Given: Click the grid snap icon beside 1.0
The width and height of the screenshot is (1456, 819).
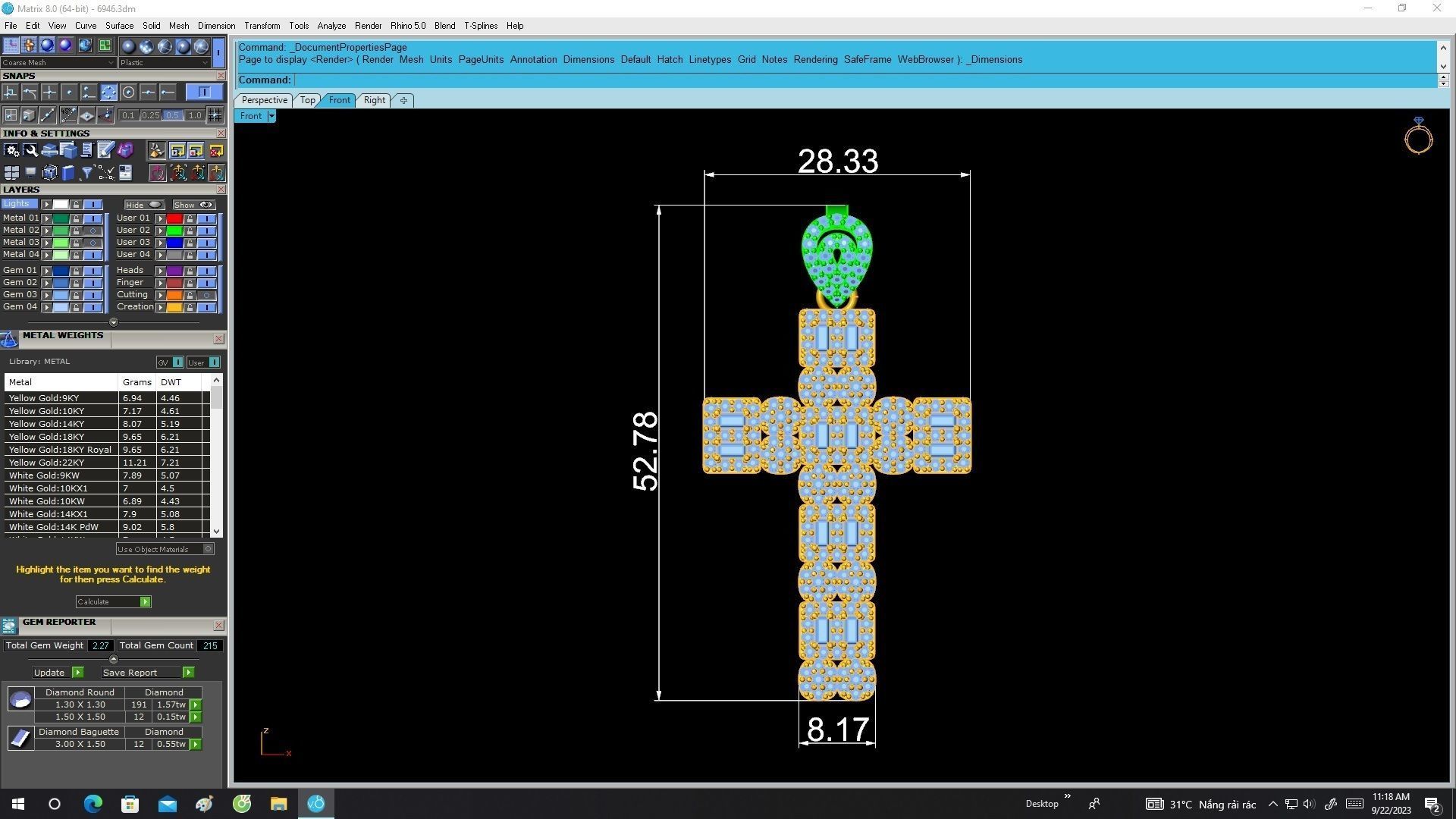Looking at the screenshot, I should [215, 115].
